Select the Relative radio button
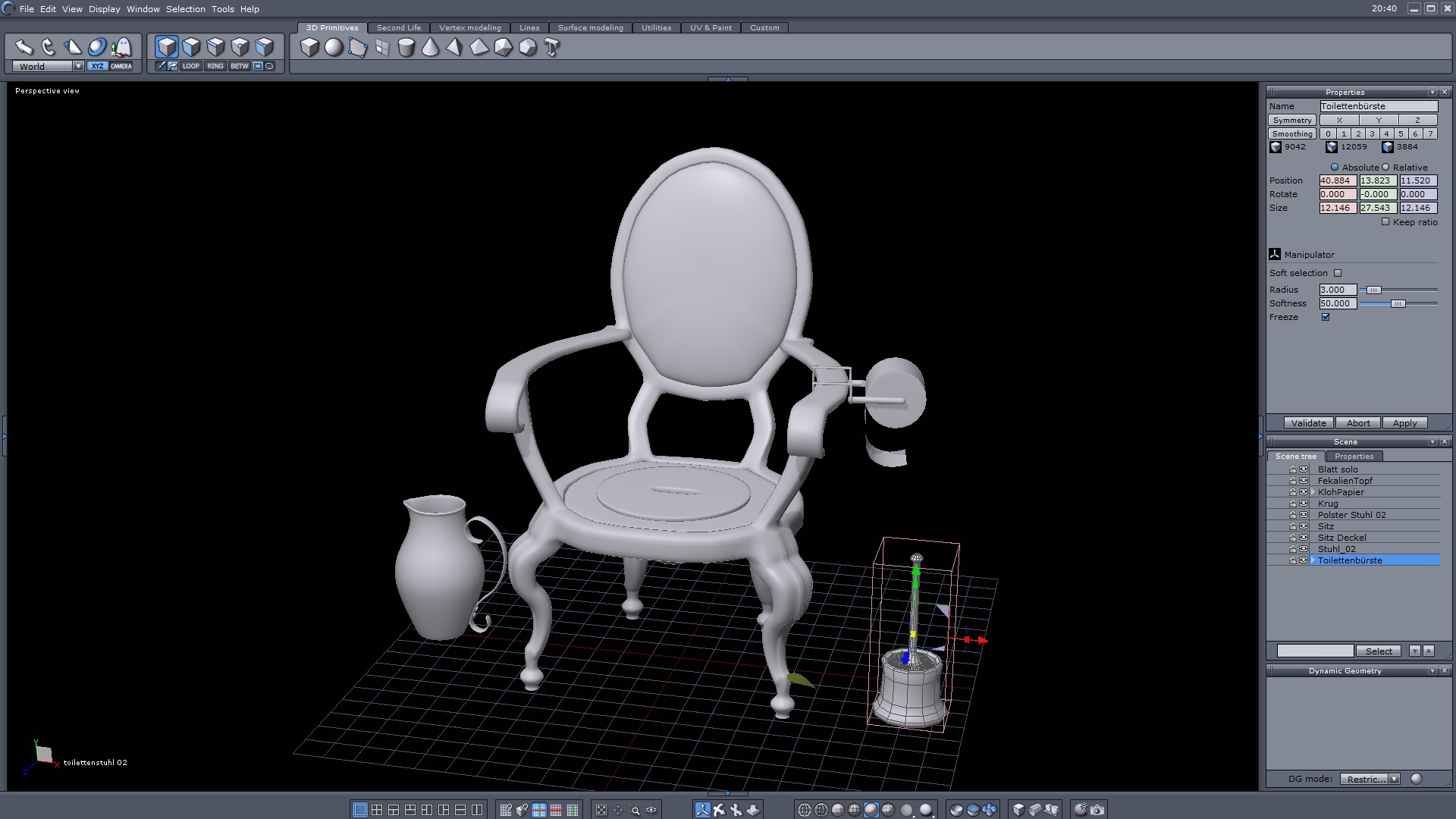The width and height of the screenshot is (1456, 819). [x=1385, y=168]
